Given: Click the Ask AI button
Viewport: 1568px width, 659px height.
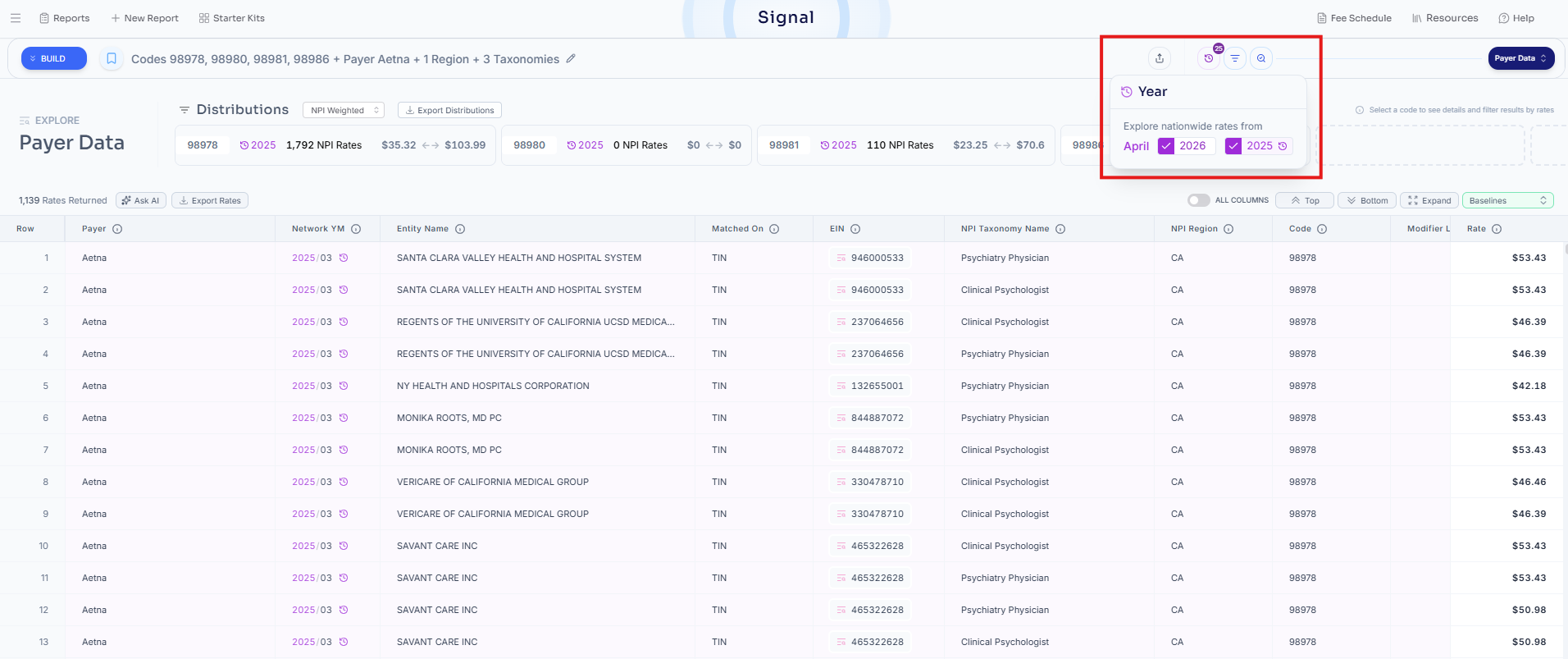Looking at the screenshot, I should (x=141, y=200).
